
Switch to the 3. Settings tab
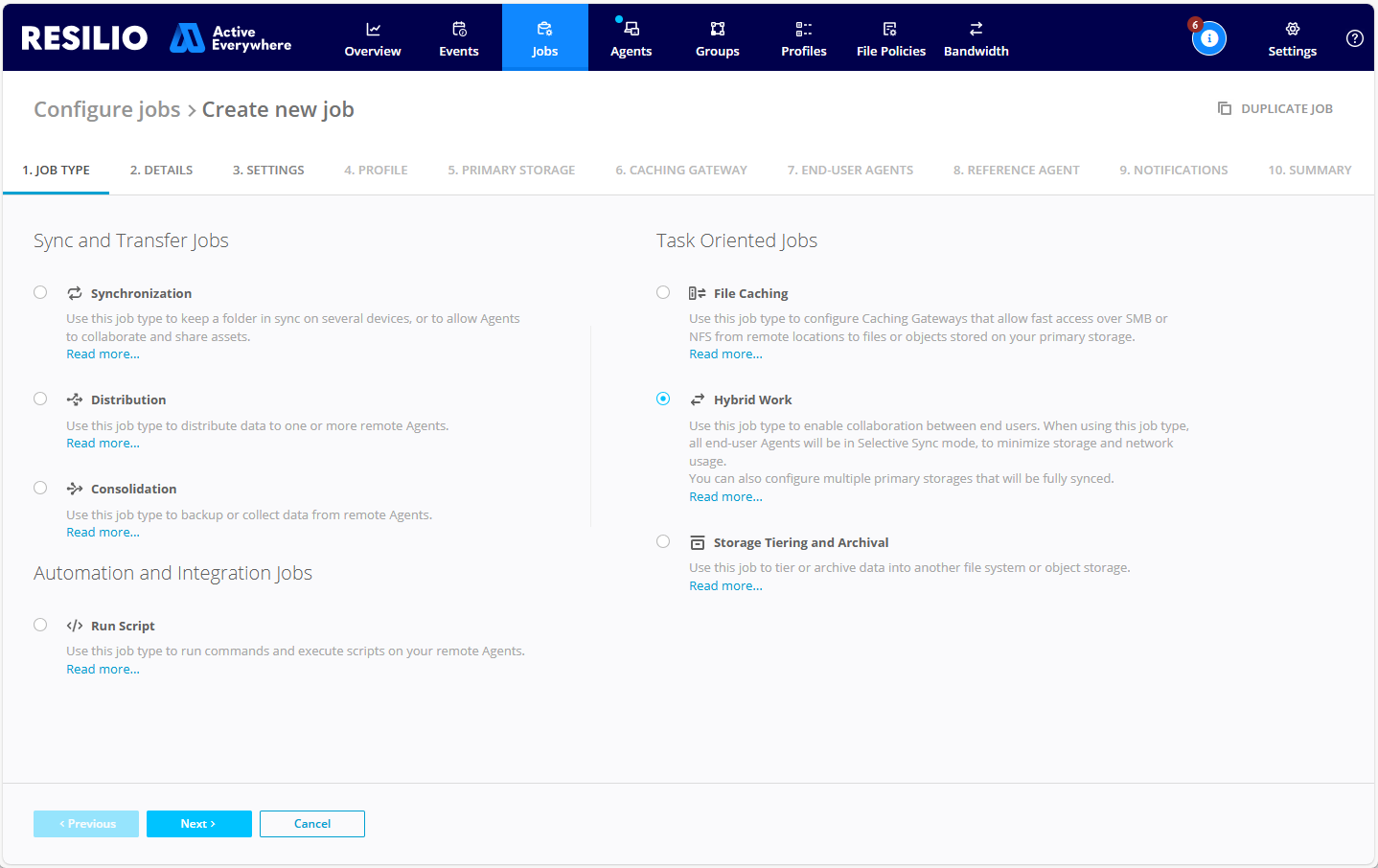pos(268,171)
